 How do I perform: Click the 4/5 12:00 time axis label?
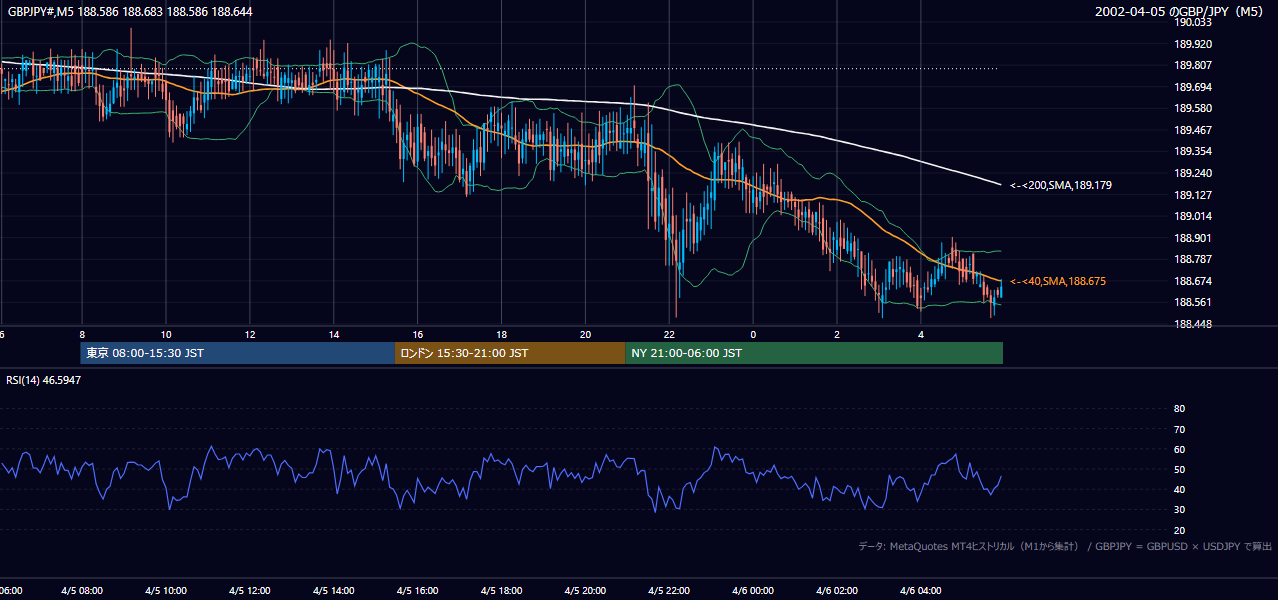pos(250,591)
